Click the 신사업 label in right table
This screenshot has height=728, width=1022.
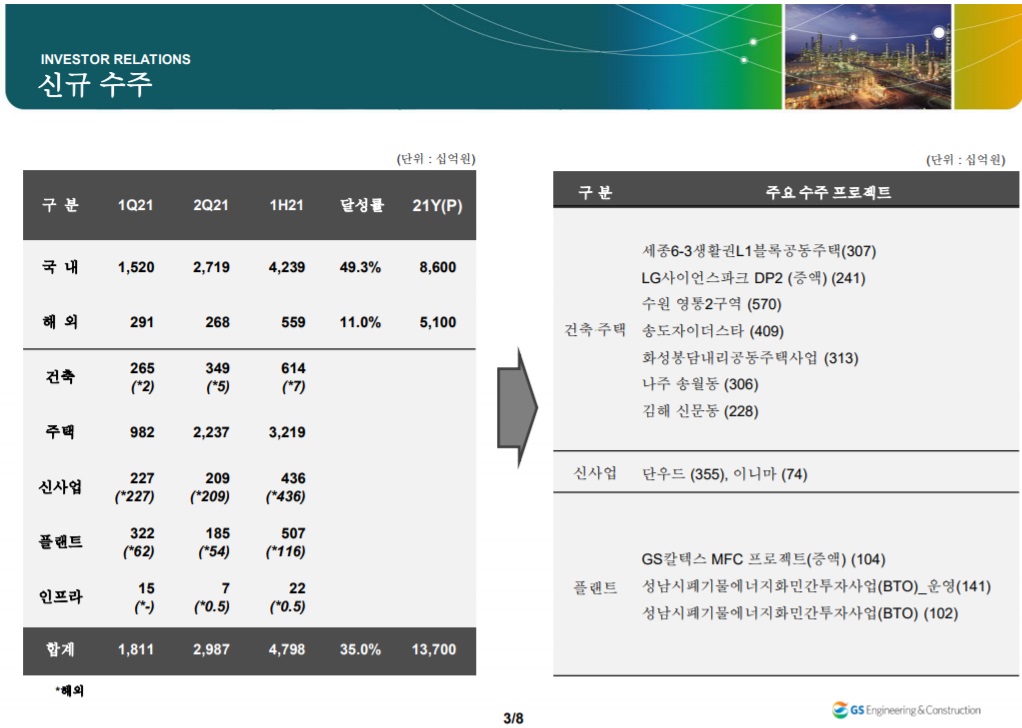click(595, 473)
